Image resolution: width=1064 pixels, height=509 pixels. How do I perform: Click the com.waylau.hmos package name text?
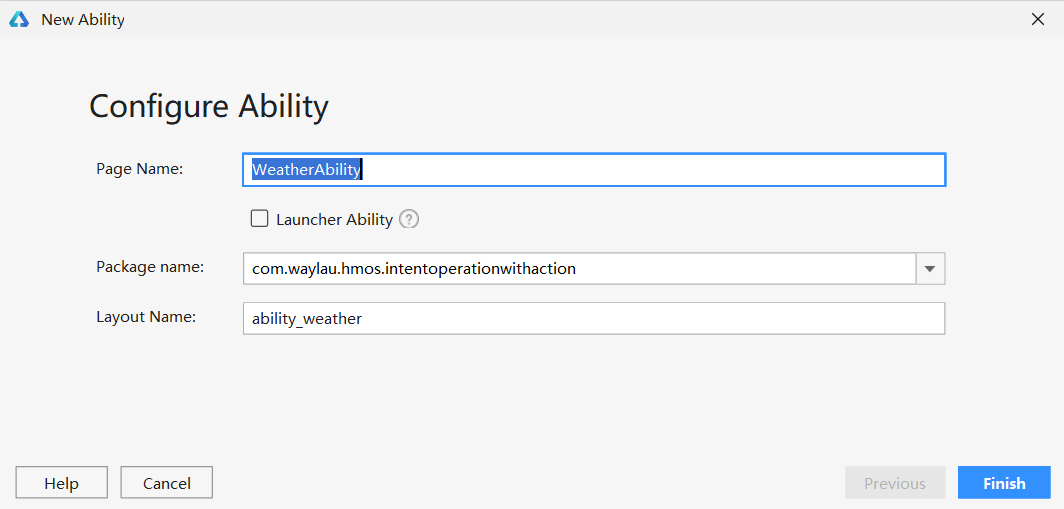(413, 269)
